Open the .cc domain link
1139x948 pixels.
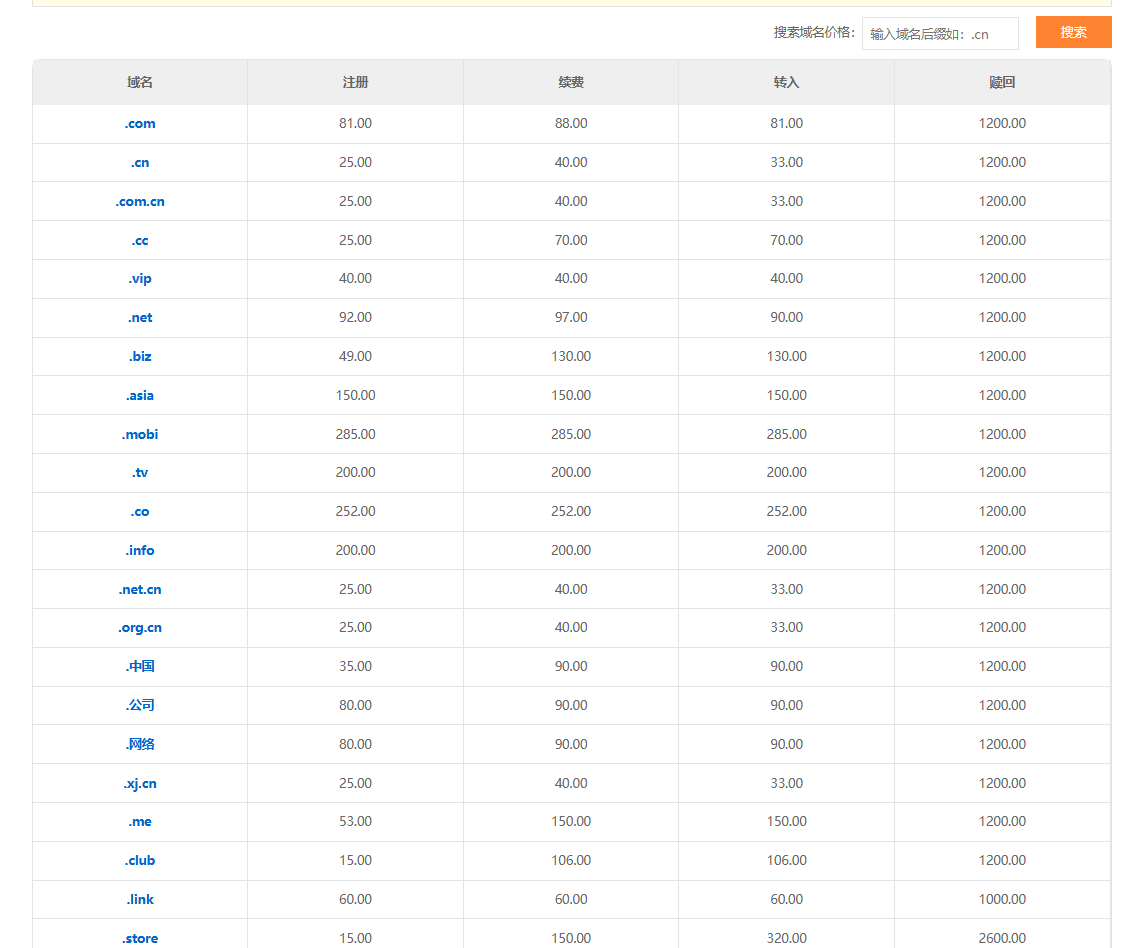click(139, 240)
